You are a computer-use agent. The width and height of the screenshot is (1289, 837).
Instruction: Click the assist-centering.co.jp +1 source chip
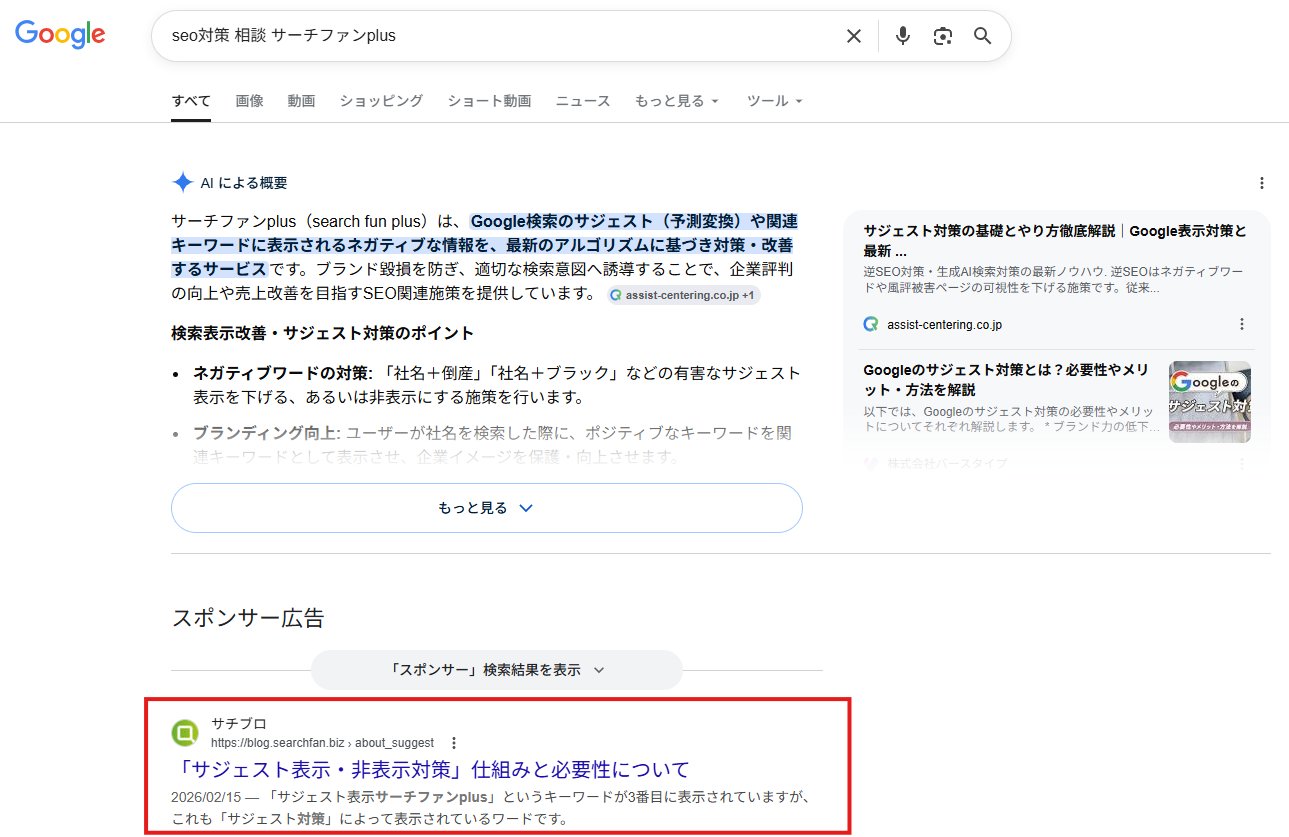point(683,295)
